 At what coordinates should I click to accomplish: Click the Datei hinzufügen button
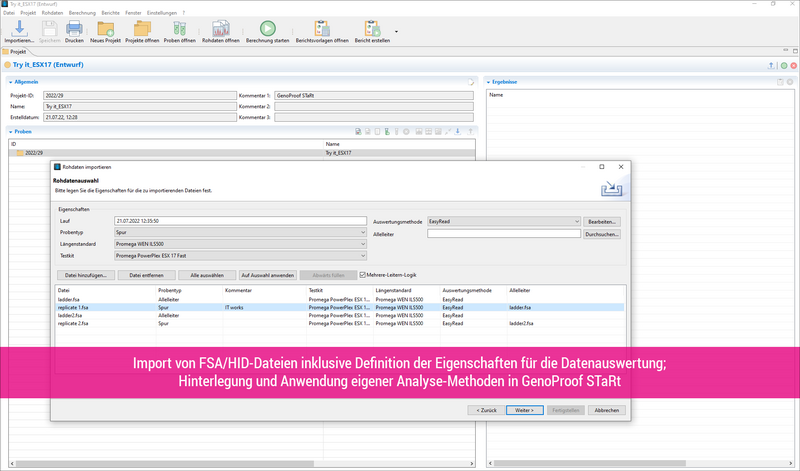pos(84,273)
